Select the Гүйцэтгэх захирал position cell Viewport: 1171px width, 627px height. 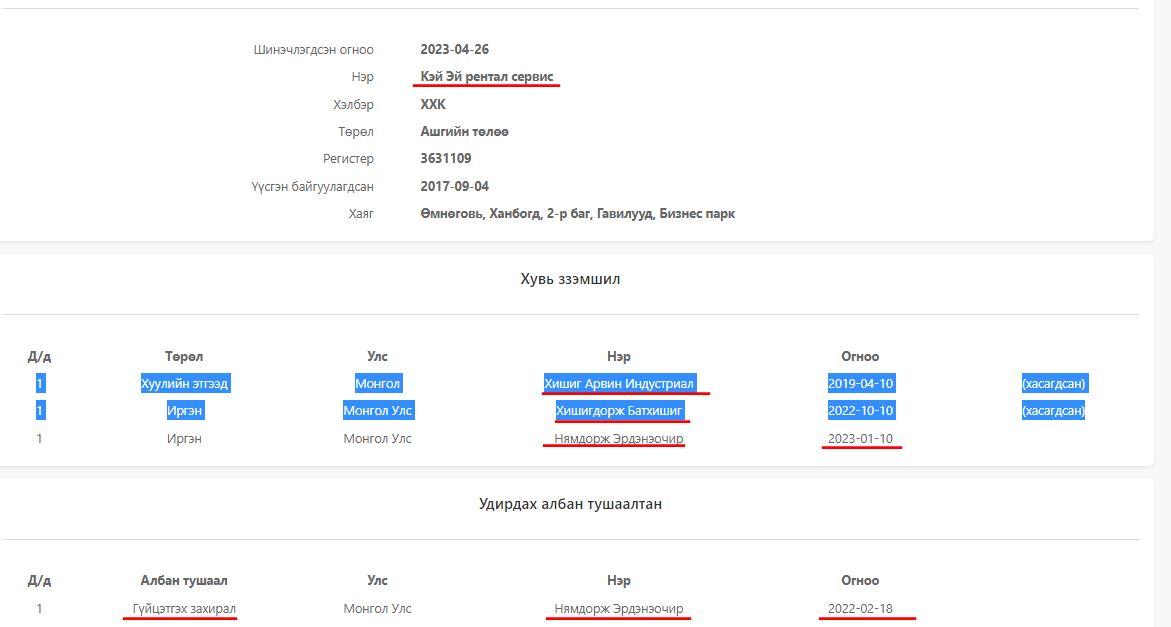[184, 608]
